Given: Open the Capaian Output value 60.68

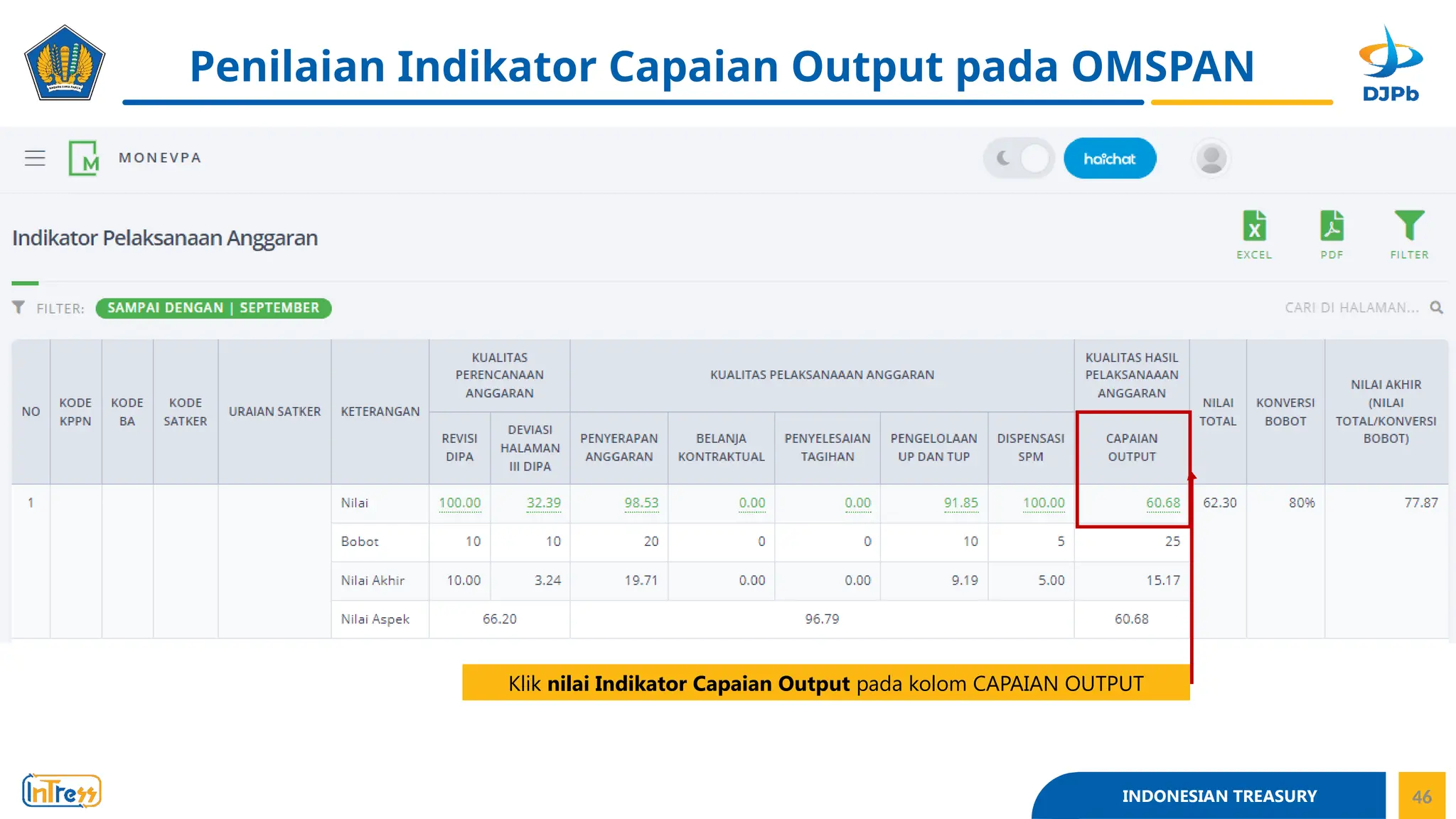Looking at the screenshot, I should coord(1162,503).
